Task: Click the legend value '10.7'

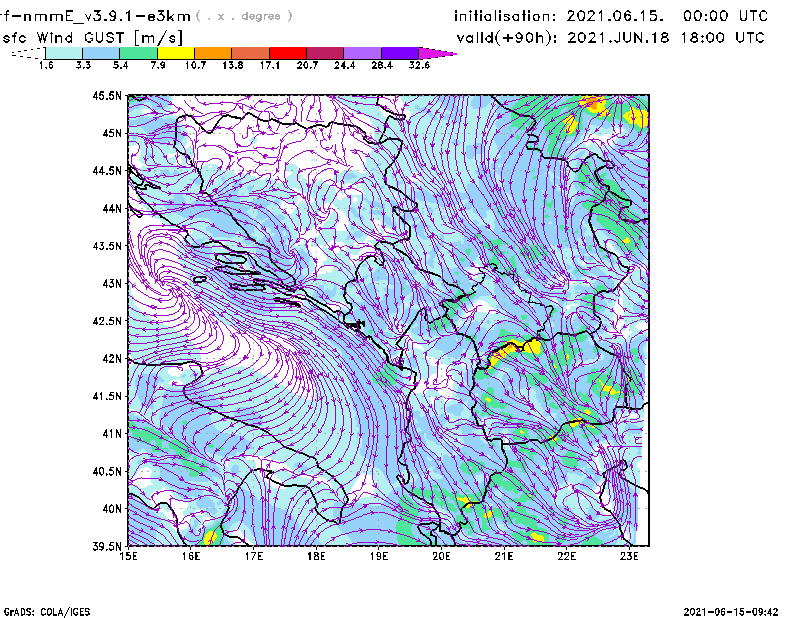Action: pos(195,65)
